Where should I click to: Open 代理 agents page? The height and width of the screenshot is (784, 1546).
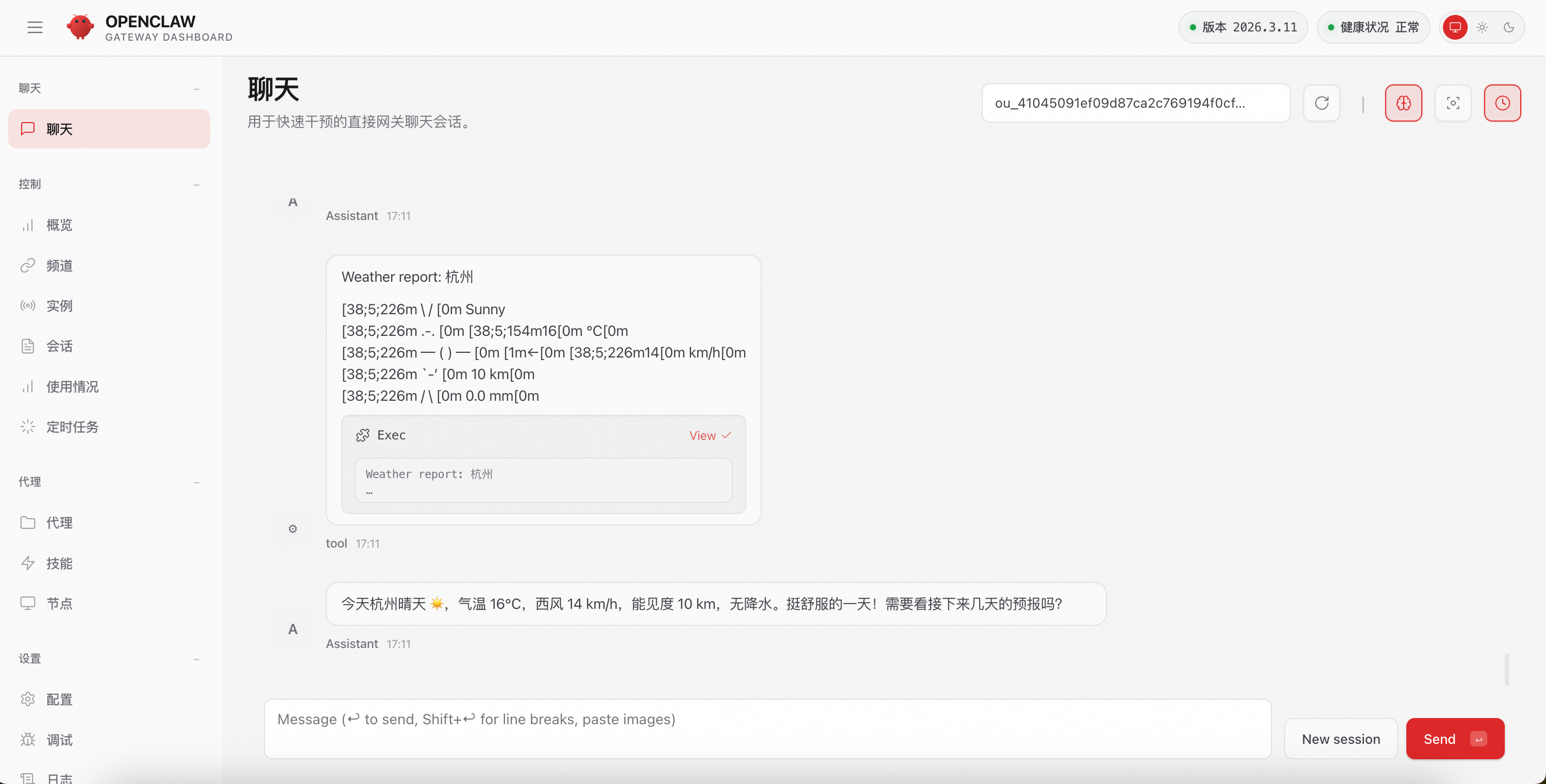coord(109,522)
